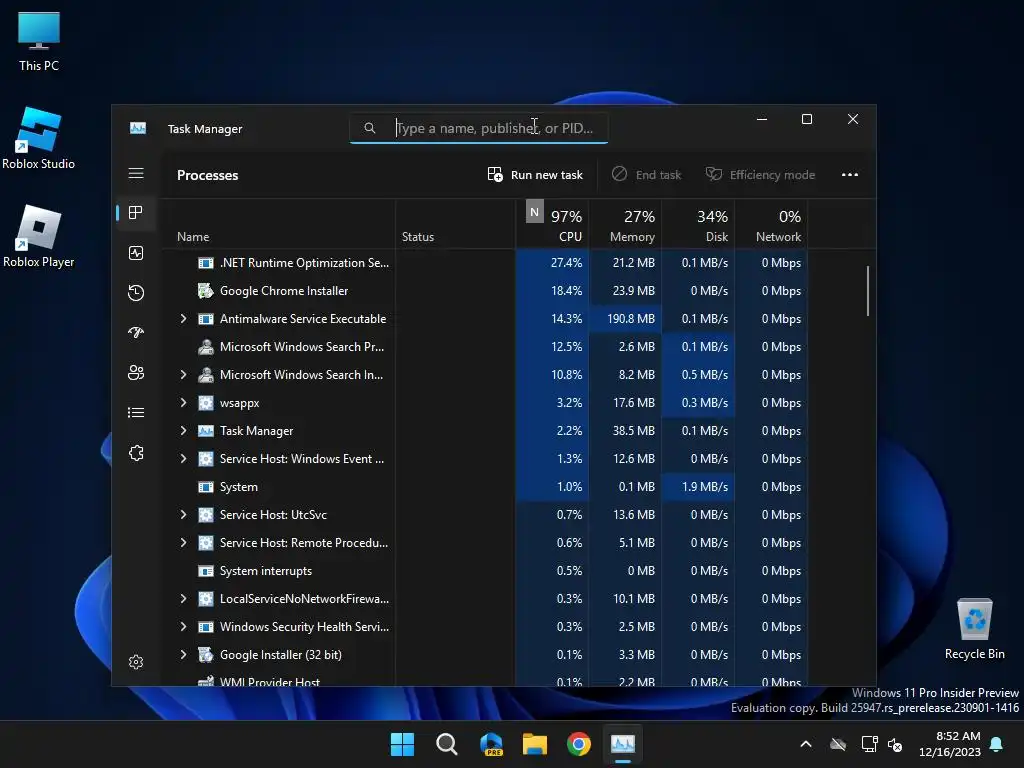Sort by the Status column header

[x=455, y=224]
